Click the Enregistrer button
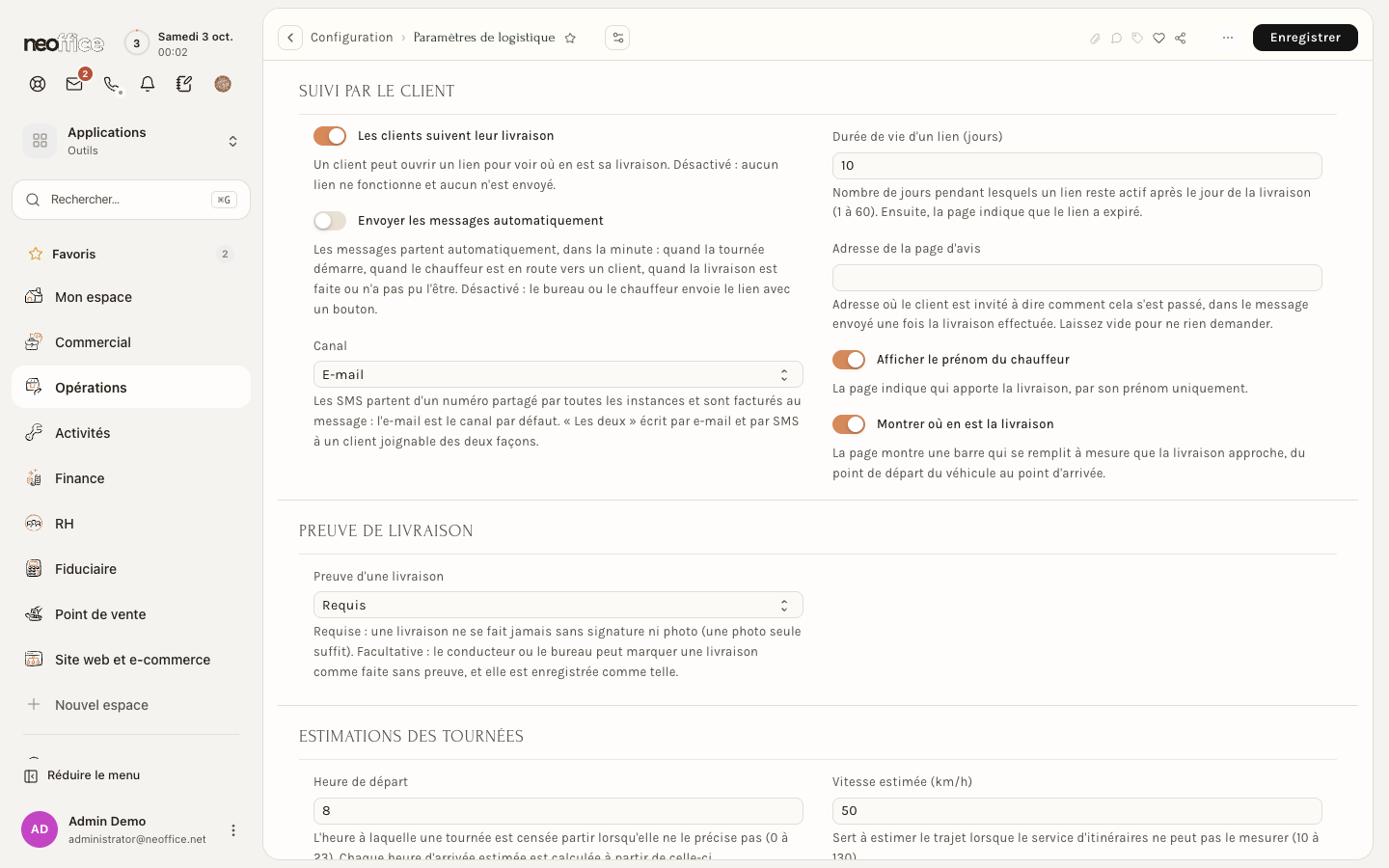Screen dimensions: 1389x868 (1305, 38)
